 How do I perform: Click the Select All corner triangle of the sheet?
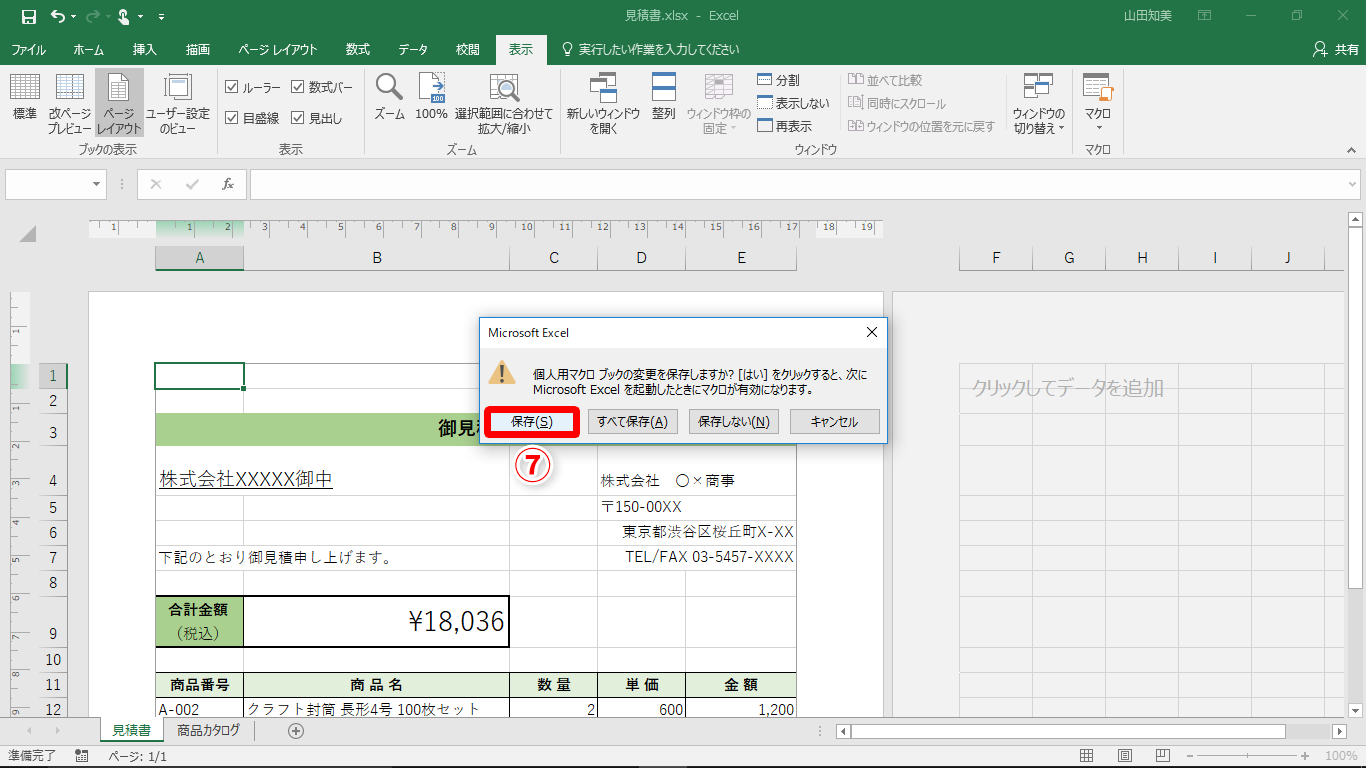pyautogui.click(x=27, y=234)
